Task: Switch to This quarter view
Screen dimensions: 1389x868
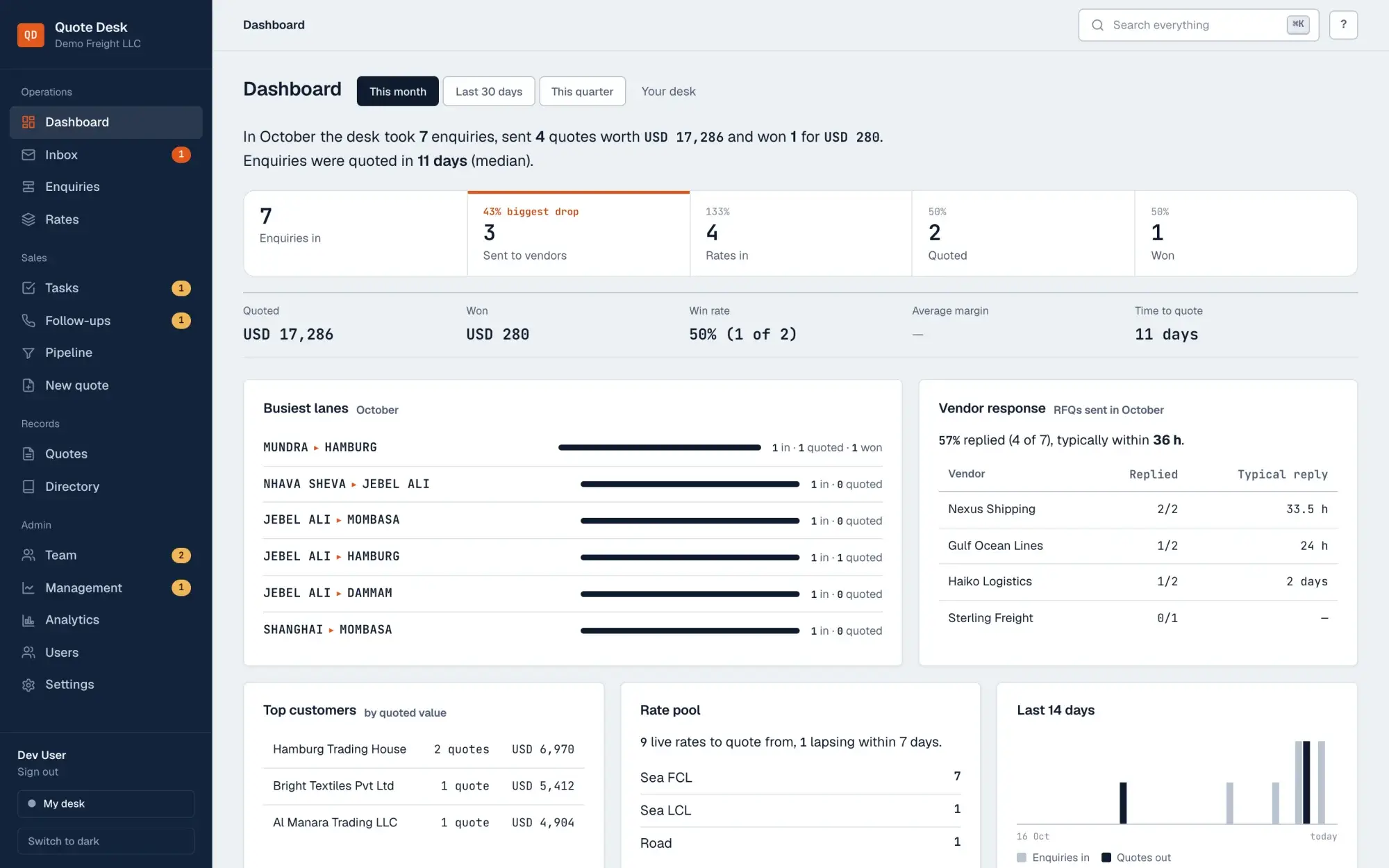Action: point(582,91)
